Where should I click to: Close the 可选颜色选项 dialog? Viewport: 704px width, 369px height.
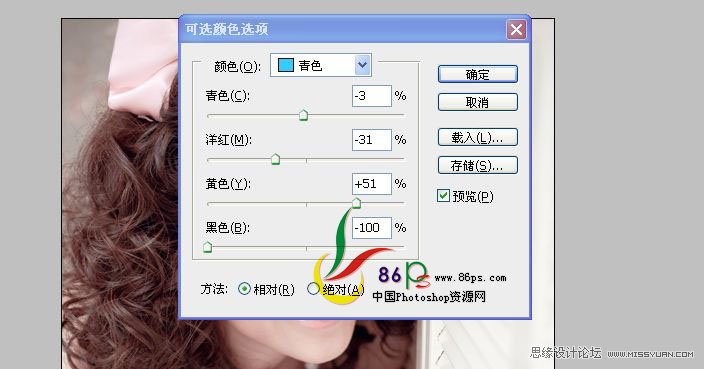(516, 30)
